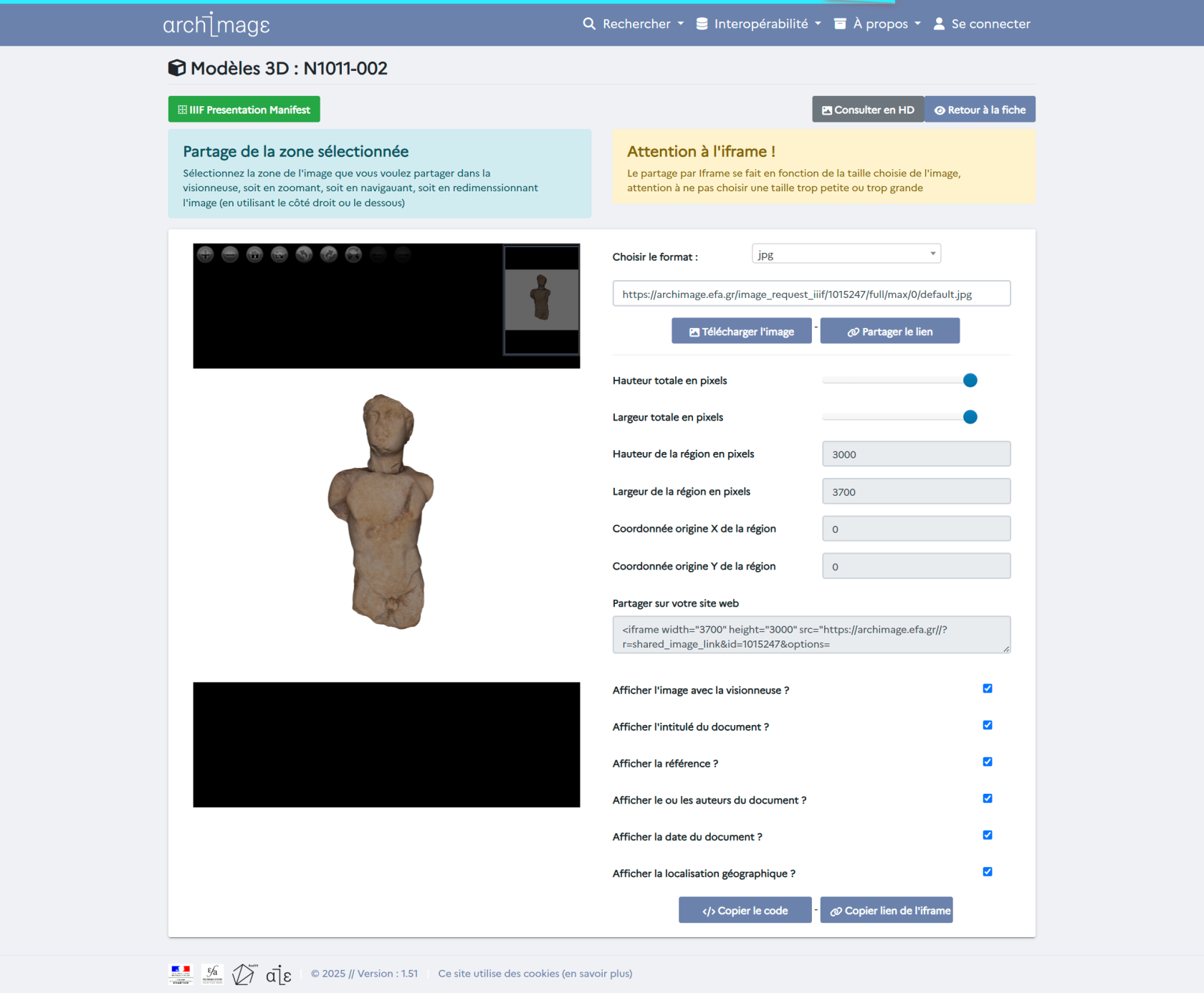Click the 'Télécharger l'image' button

tap(741, 331)
